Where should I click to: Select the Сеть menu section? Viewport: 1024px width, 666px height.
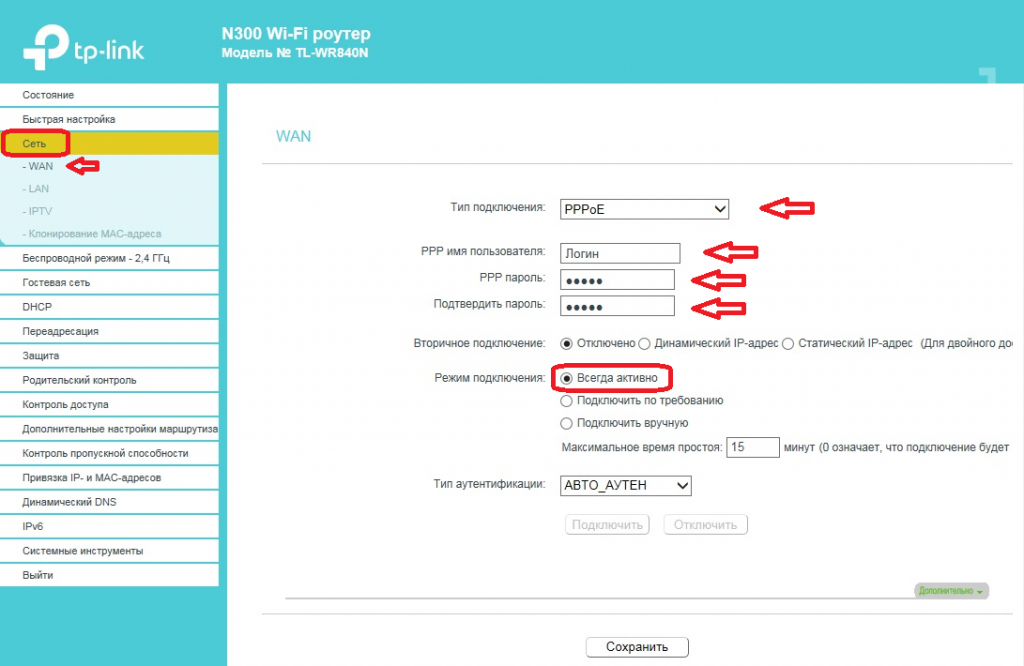coord(109,144)
